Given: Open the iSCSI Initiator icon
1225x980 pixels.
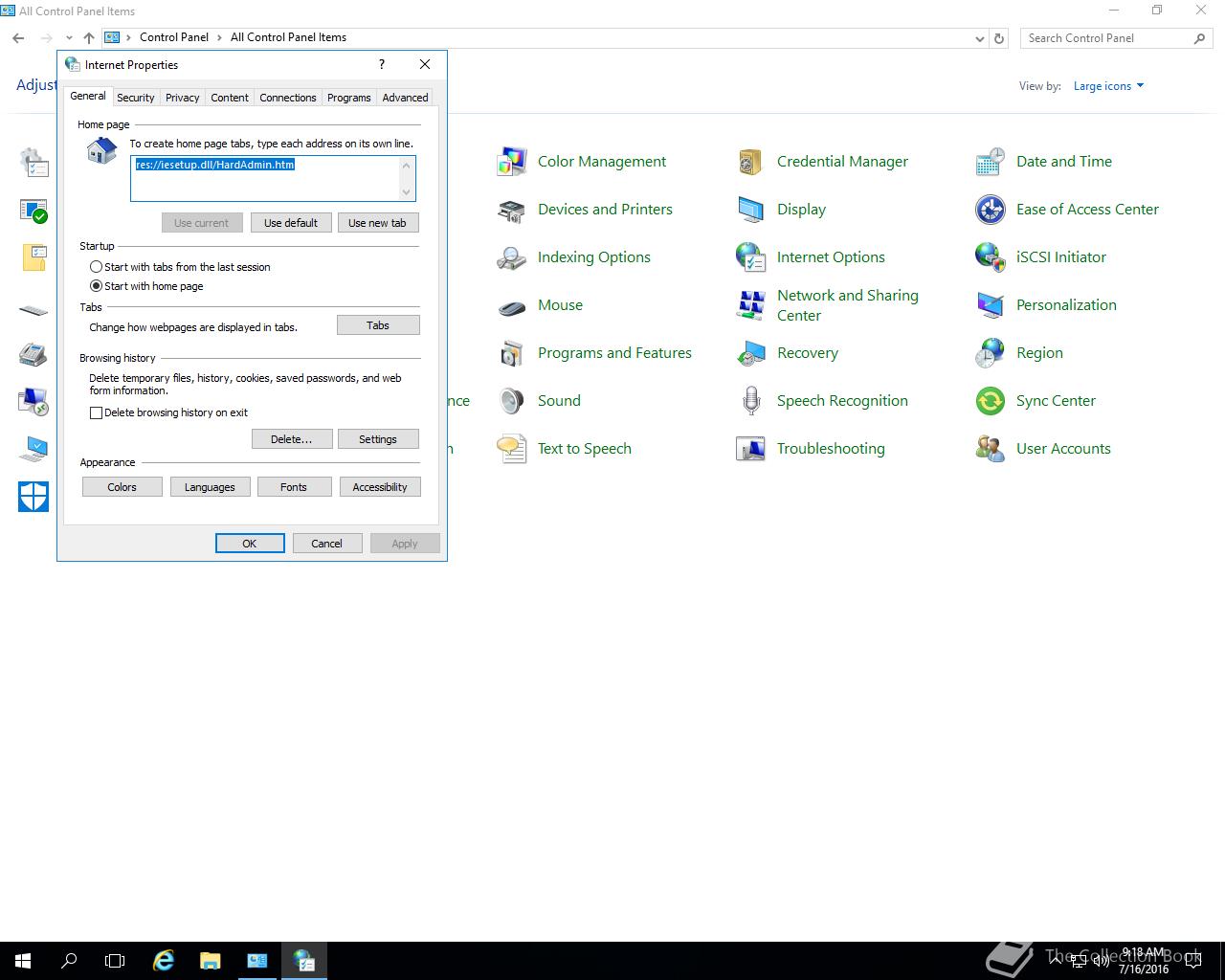Looking at the screenshot, I should tap(991, 257).
